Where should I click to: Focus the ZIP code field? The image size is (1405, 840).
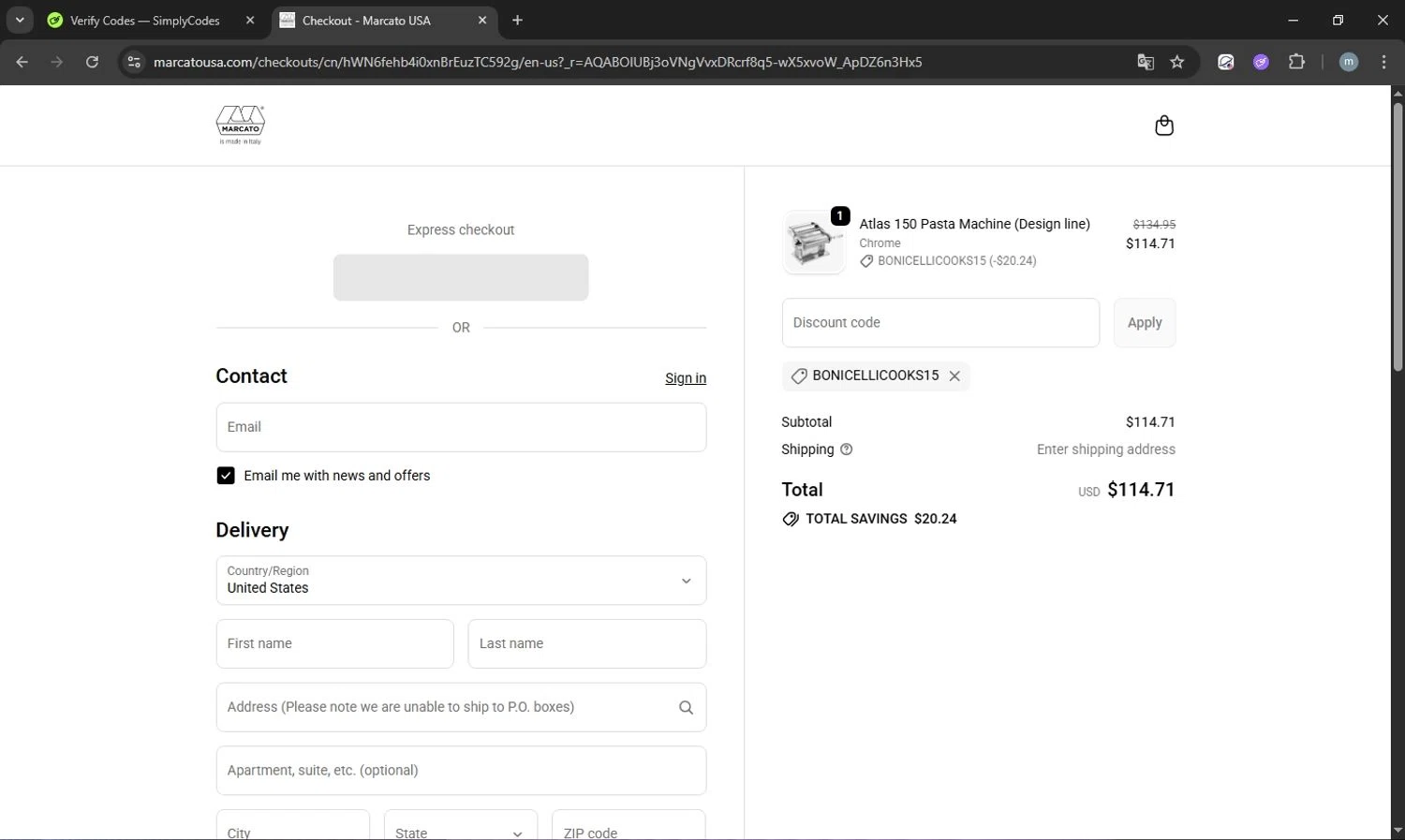coord(629,825)
